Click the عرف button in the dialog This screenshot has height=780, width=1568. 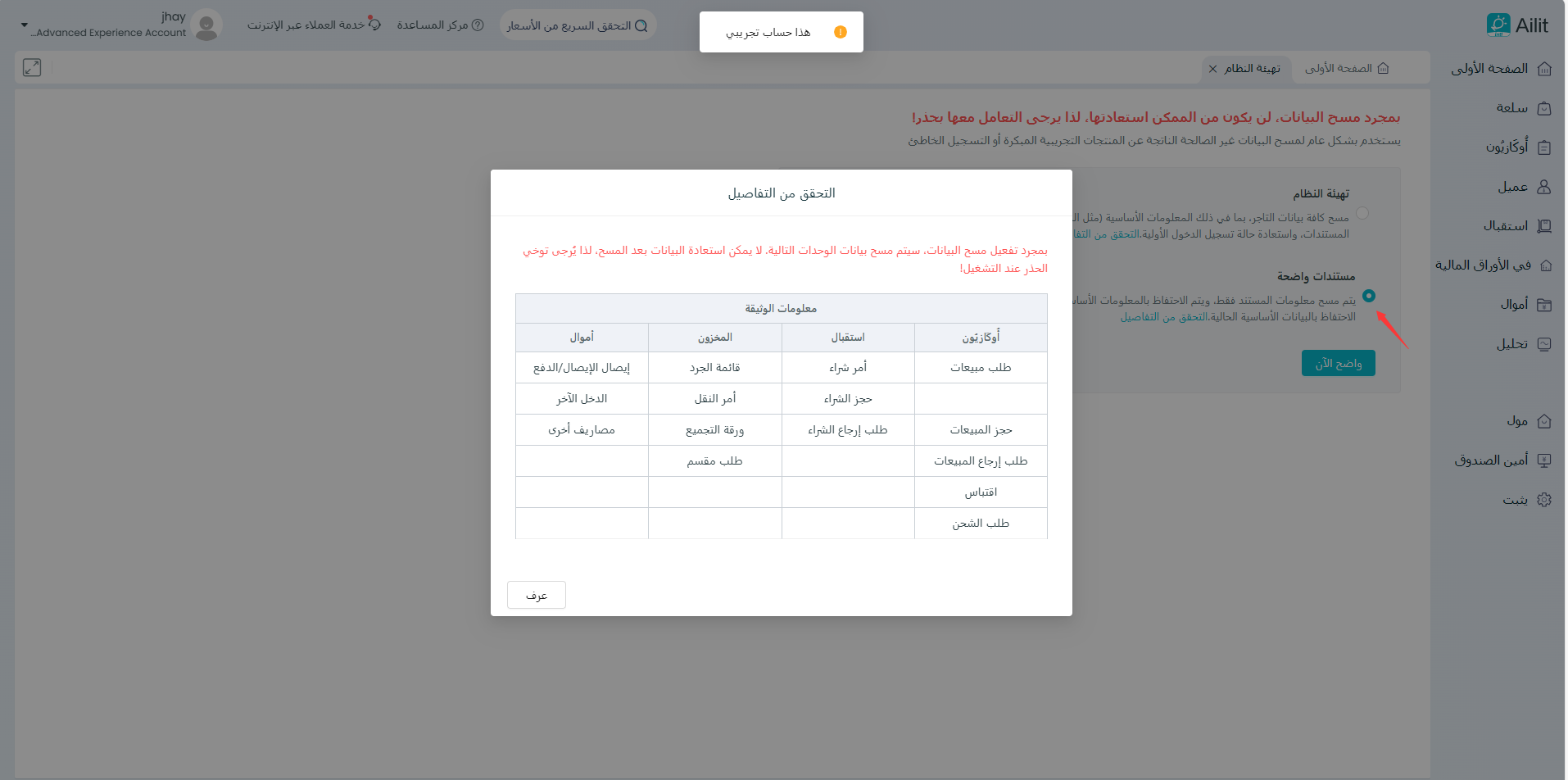(537, 595)
